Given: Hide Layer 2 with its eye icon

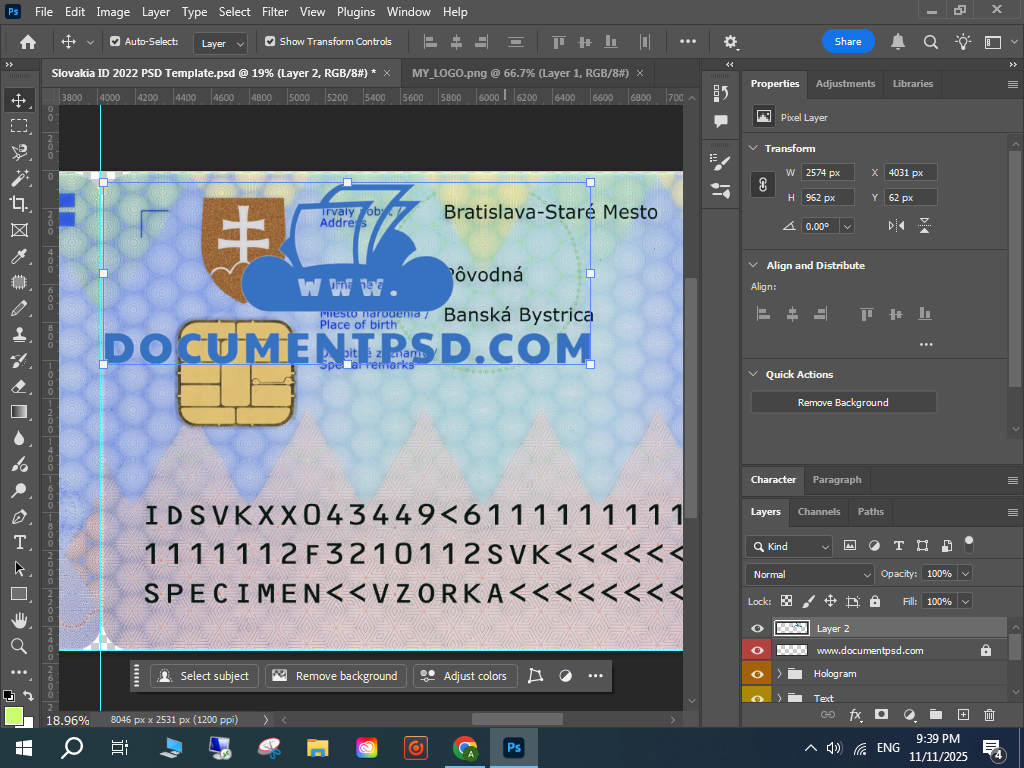Looking at the screenshot, I should (757, 628).
